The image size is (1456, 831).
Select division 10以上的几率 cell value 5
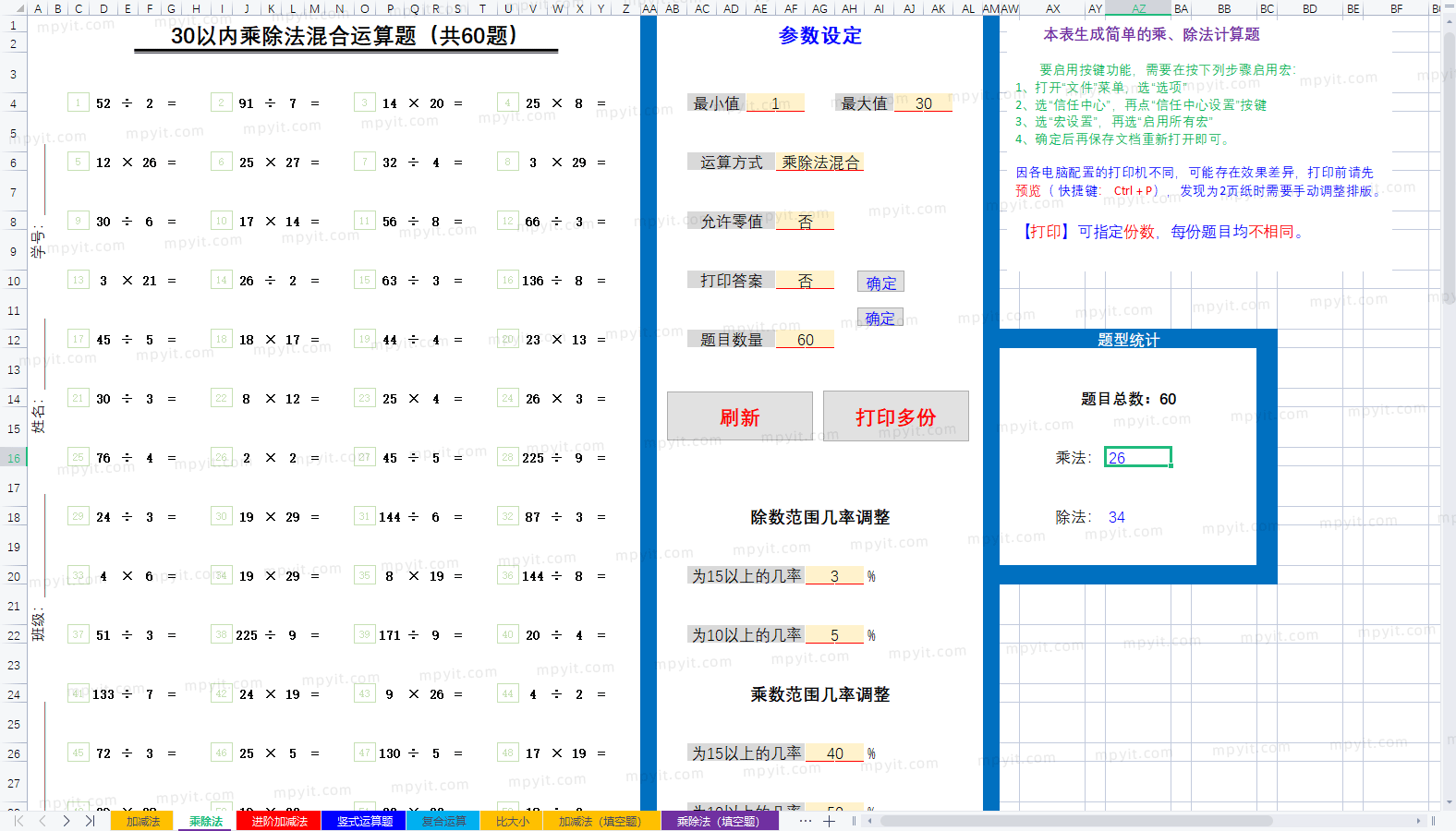pyautogui.click(x=834, y=635)
